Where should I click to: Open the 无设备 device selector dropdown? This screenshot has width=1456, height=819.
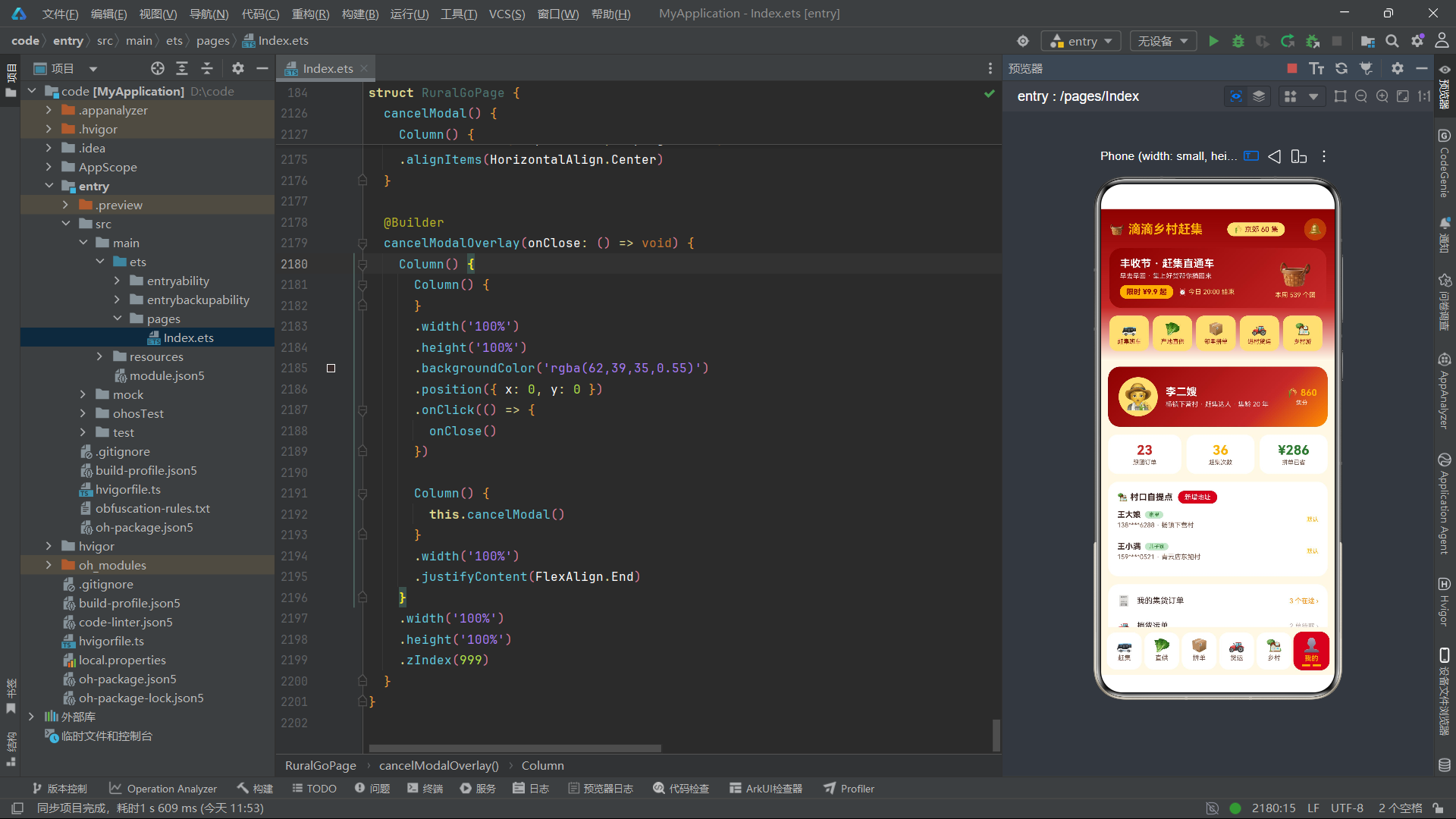click(x=1163, y=41)
